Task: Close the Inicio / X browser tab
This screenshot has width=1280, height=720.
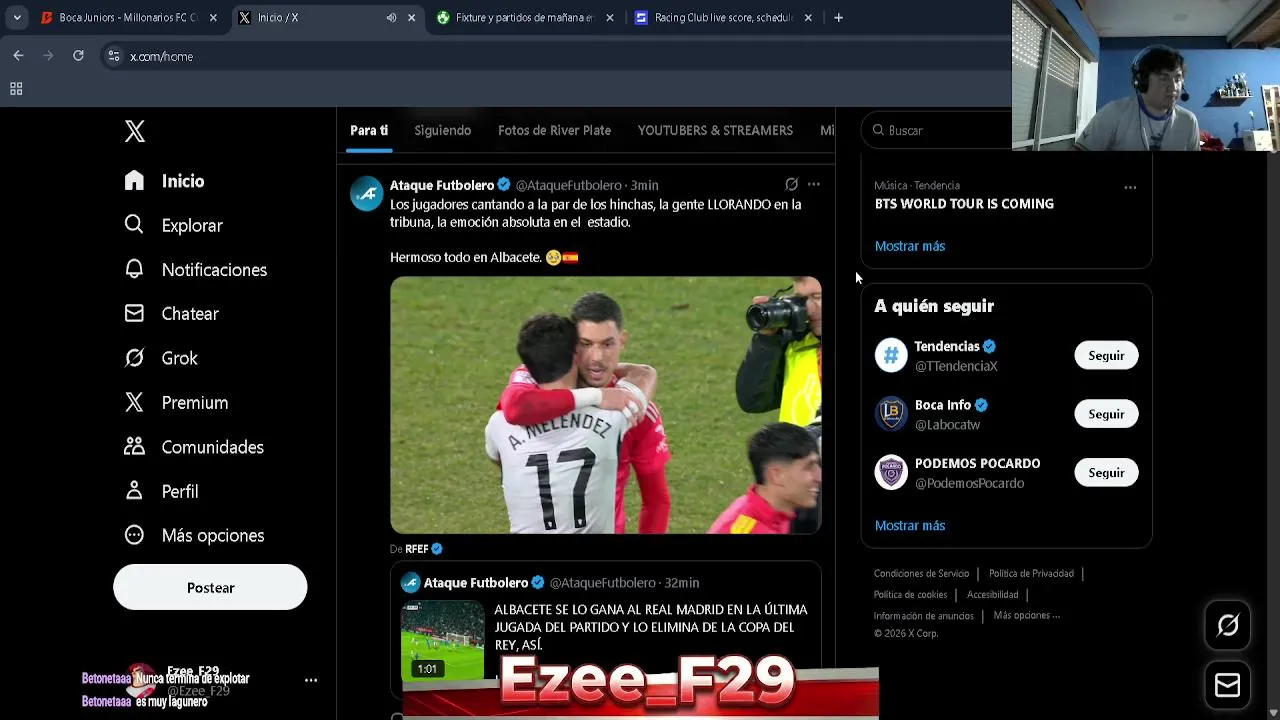Action: coord(411,17)
